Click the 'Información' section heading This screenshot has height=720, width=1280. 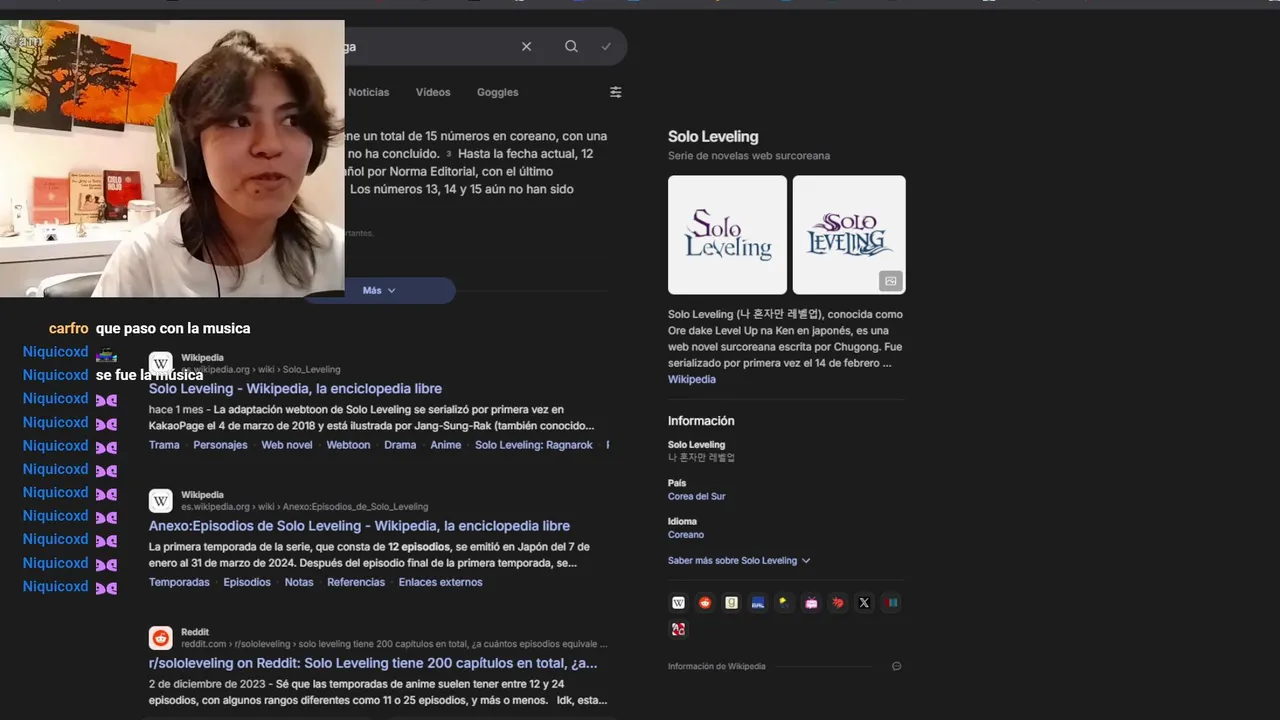(701, 421)
